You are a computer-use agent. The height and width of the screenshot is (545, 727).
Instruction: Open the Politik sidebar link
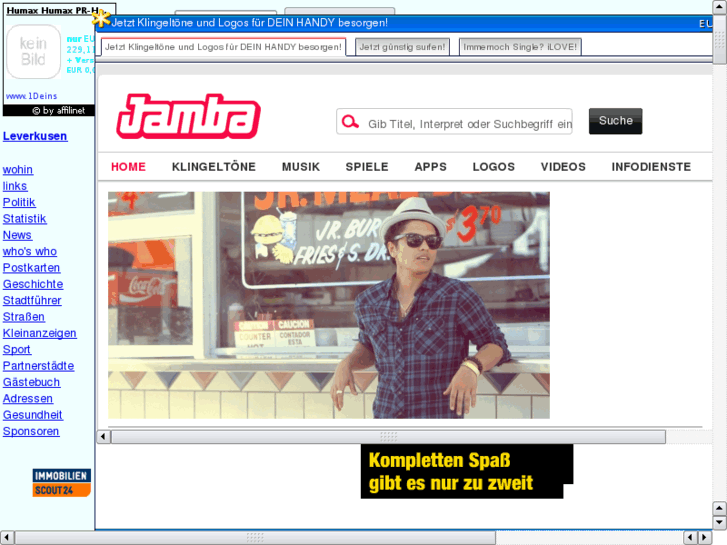click(19, 202)
